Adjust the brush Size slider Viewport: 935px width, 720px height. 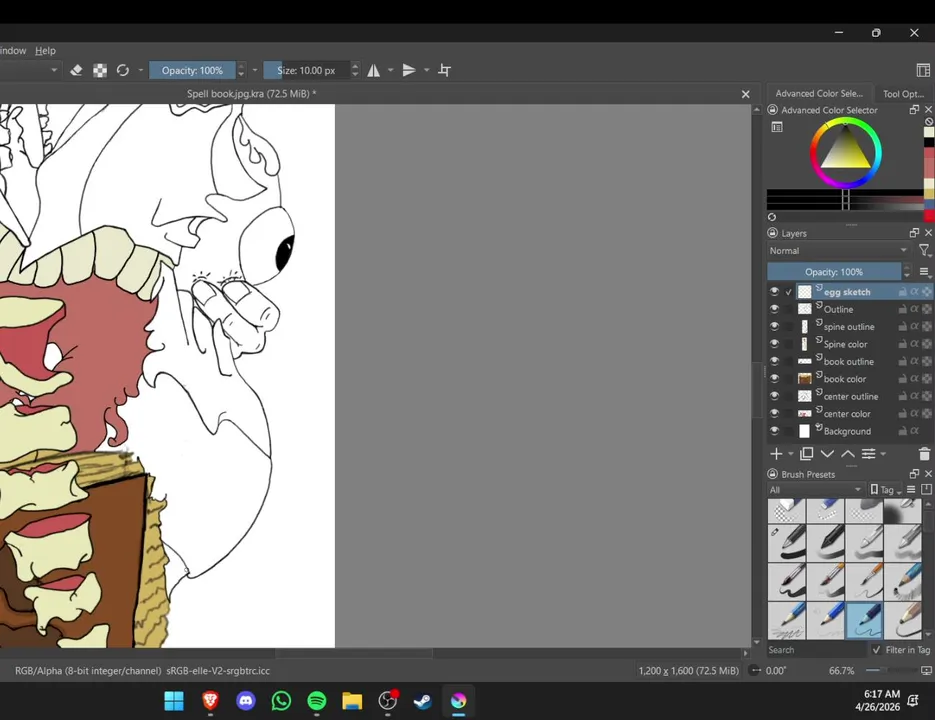click(x=306, y=70)
